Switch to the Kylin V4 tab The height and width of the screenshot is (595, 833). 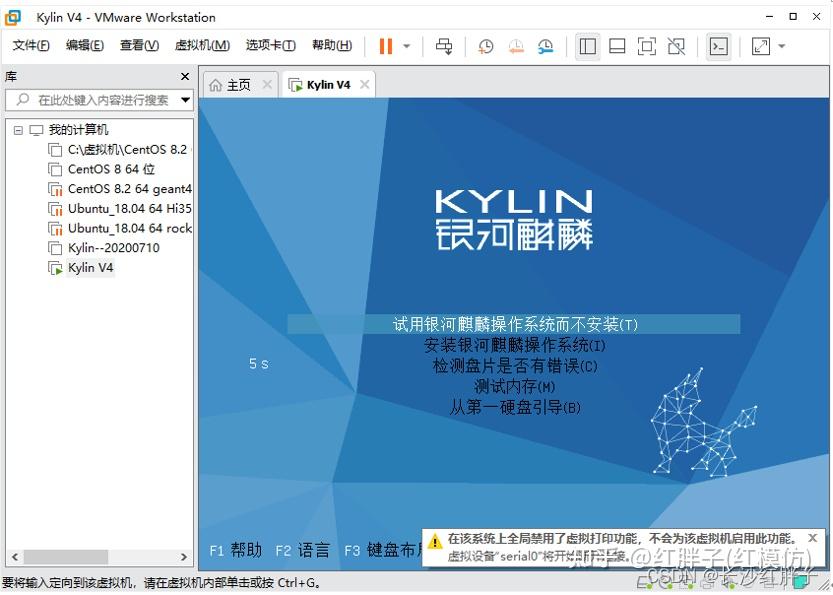328,85
